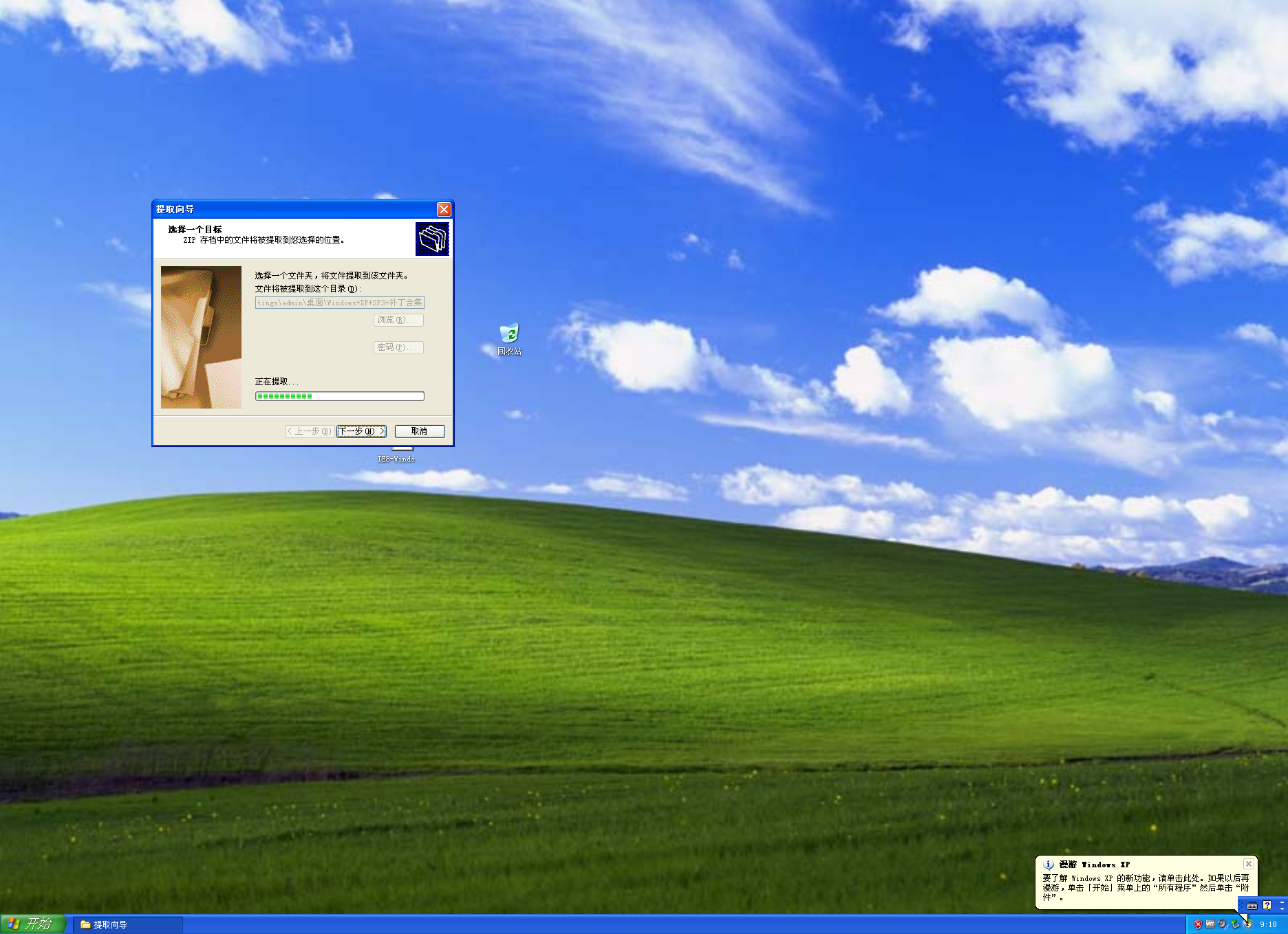The width and height of the screenshot is (1288, 934).
Task: Click the language bar help icon
Action: click(x=1267, y=906)
